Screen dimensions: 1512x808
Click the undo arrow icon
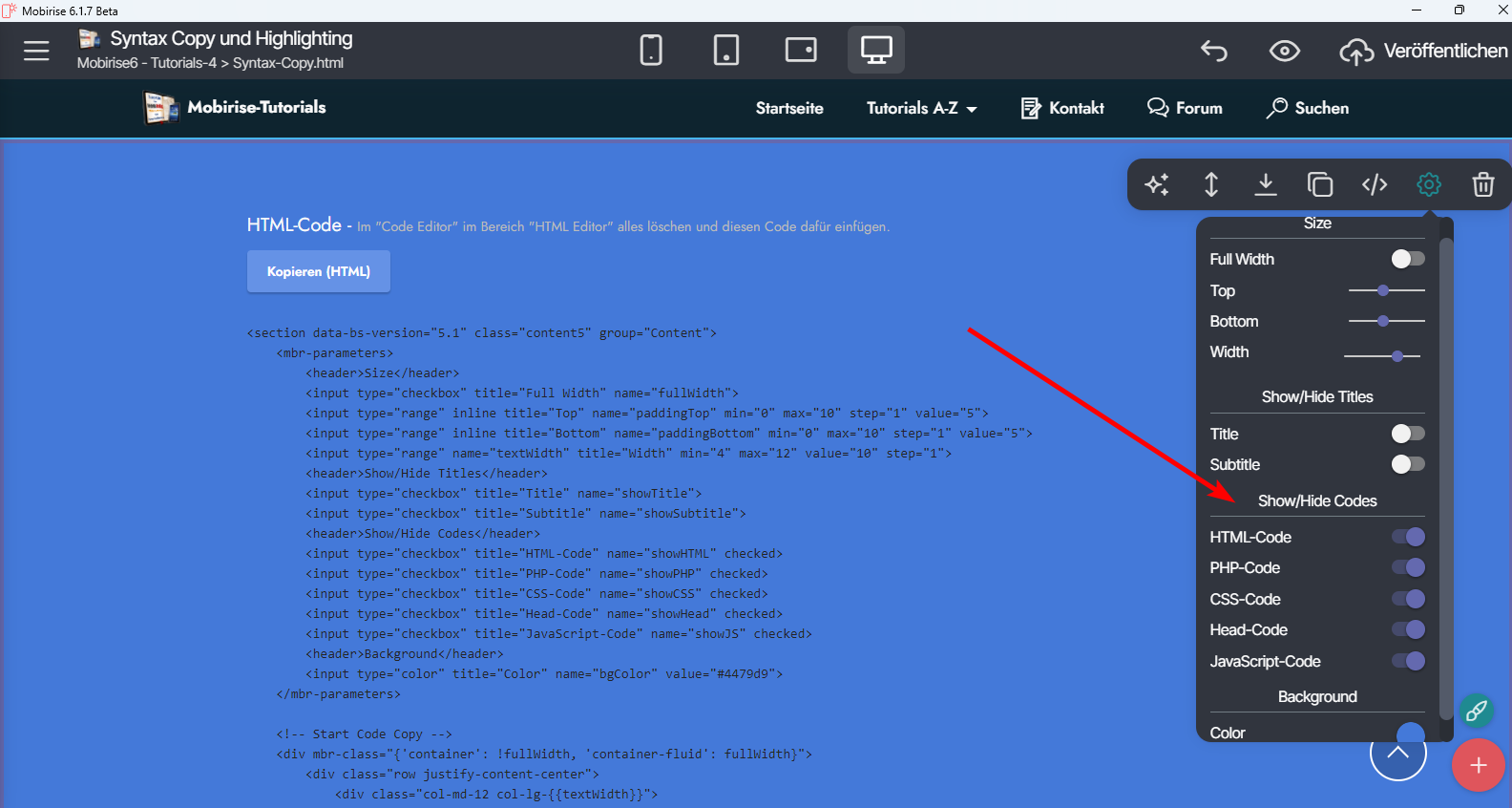tap(1214, 51)
